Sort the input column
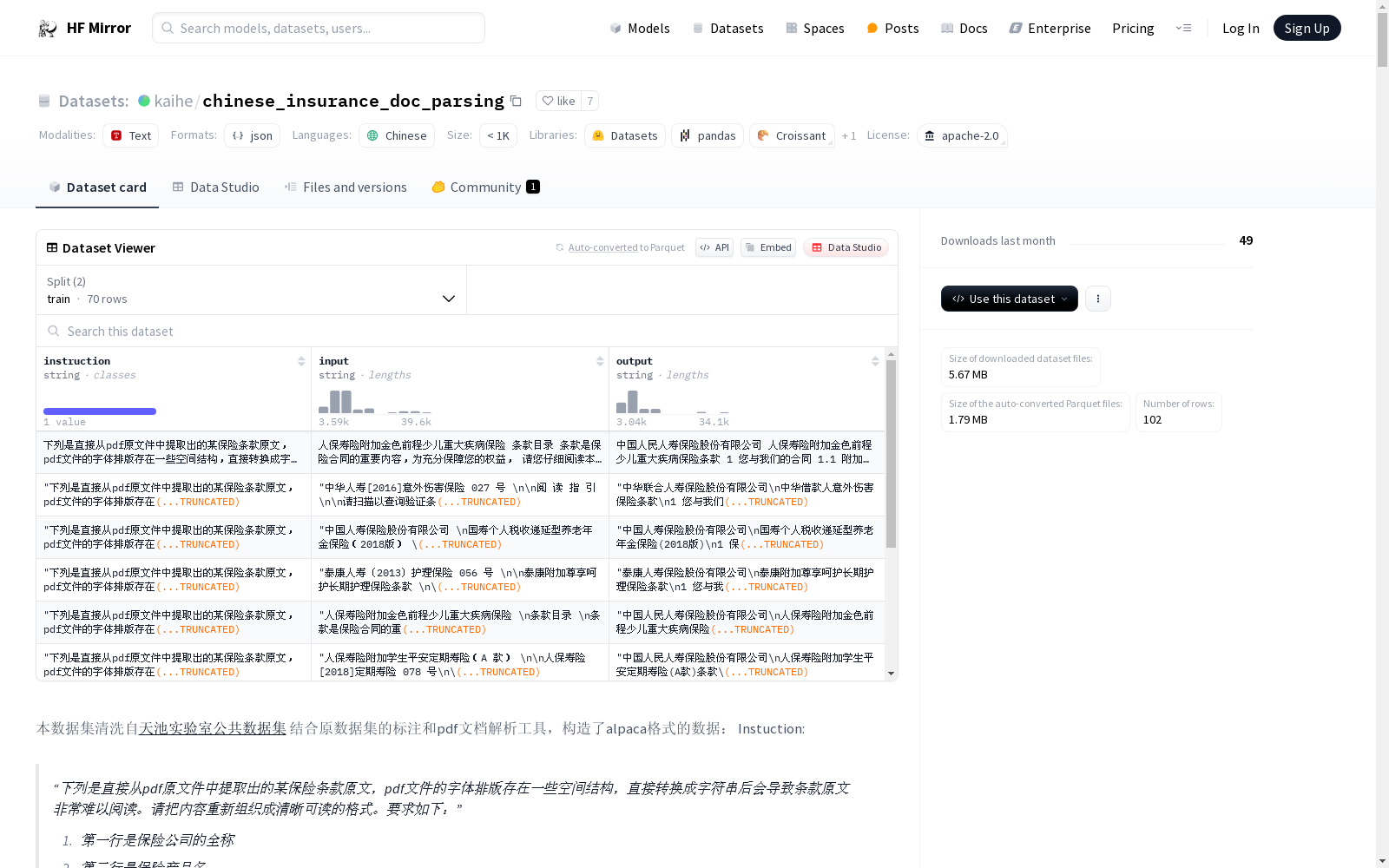 pyautogui.click(x=600, y=361)
